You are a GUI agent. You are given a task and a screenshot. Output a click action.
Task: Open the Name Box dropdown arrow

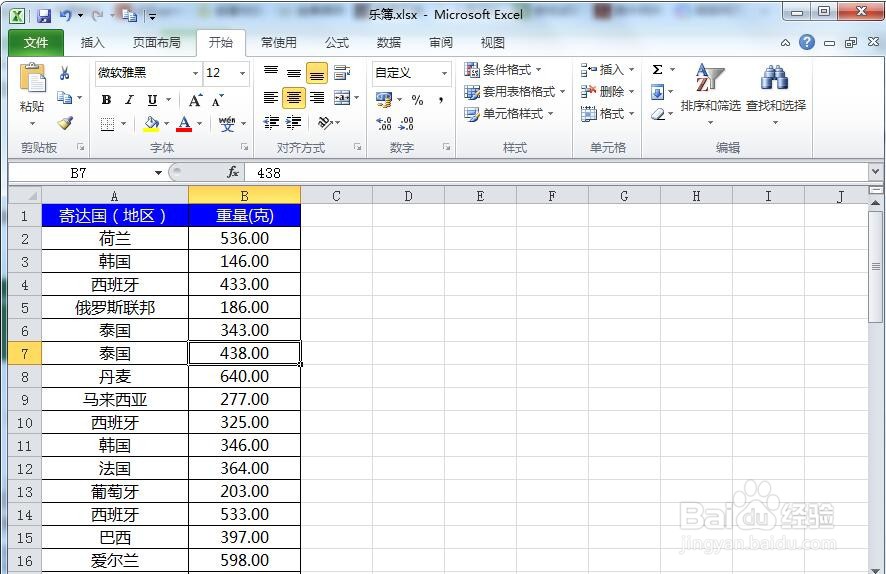point(158,173)
